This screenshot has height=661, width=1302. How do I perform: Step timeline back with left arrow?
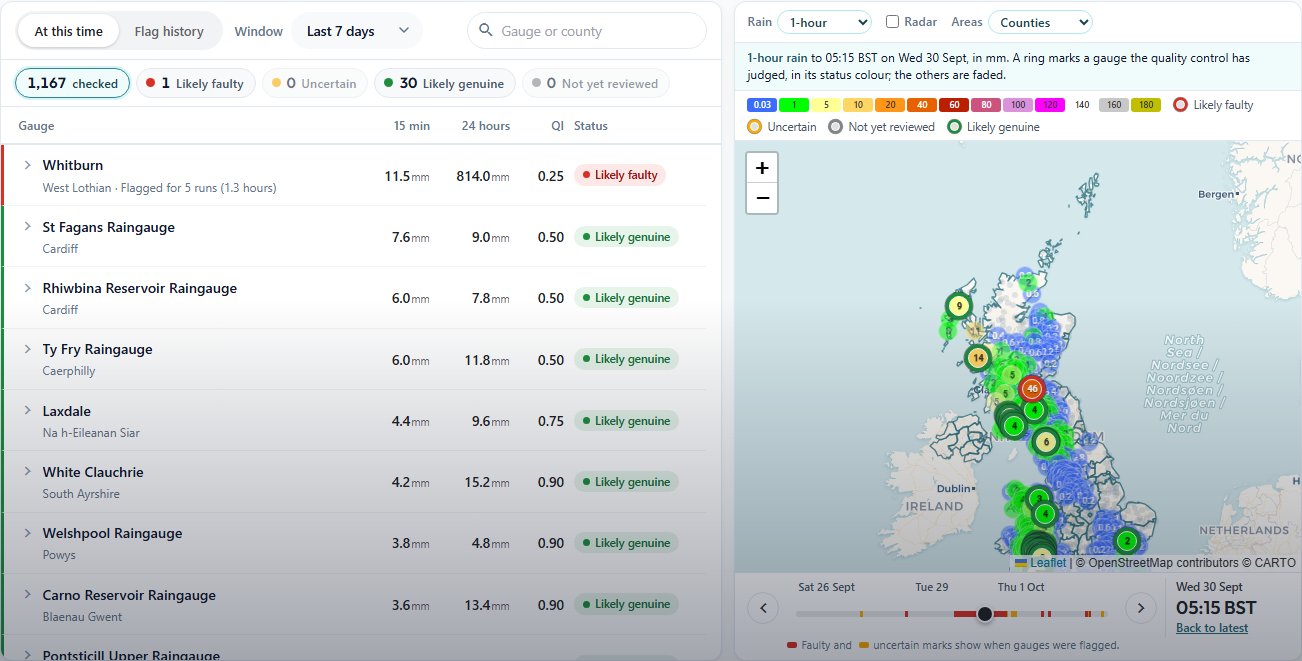[763, 607]
